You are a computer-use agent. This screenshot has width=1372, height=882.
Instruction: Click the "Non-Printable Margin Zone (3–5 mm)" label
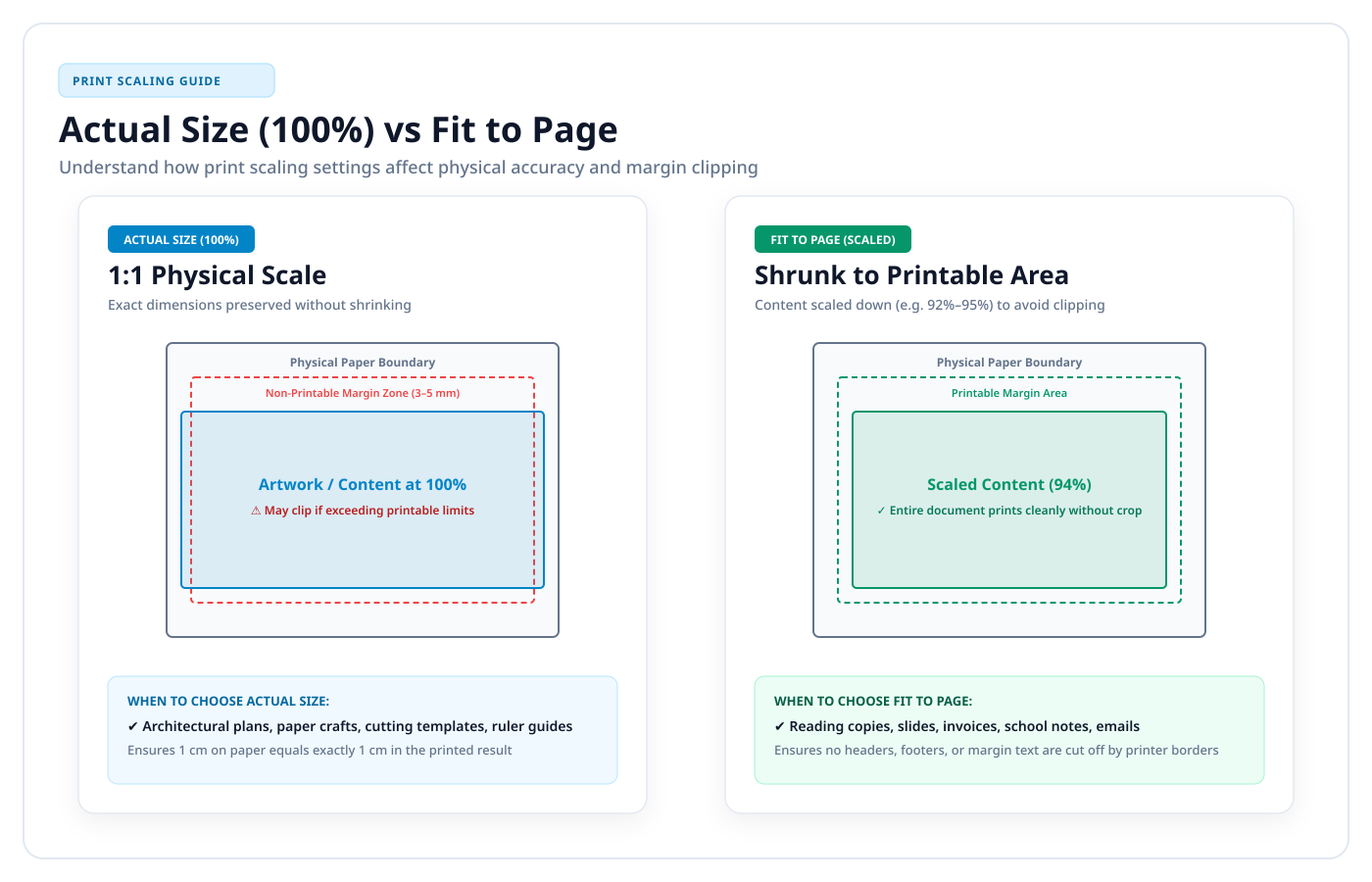[363, 393]
